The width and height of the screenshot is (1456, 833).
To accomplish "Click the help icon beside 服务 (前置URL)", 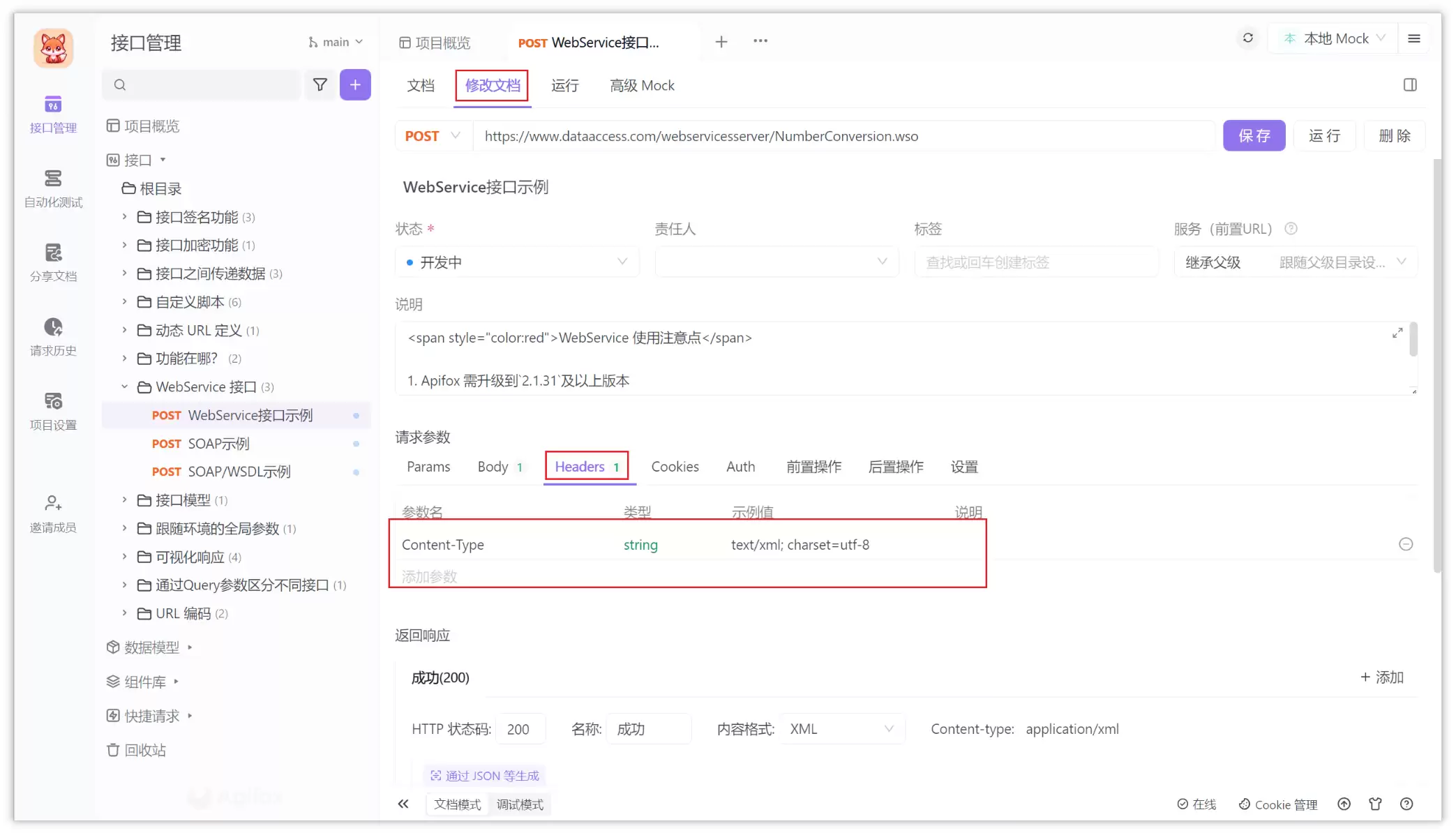I will pos(1291,229).
